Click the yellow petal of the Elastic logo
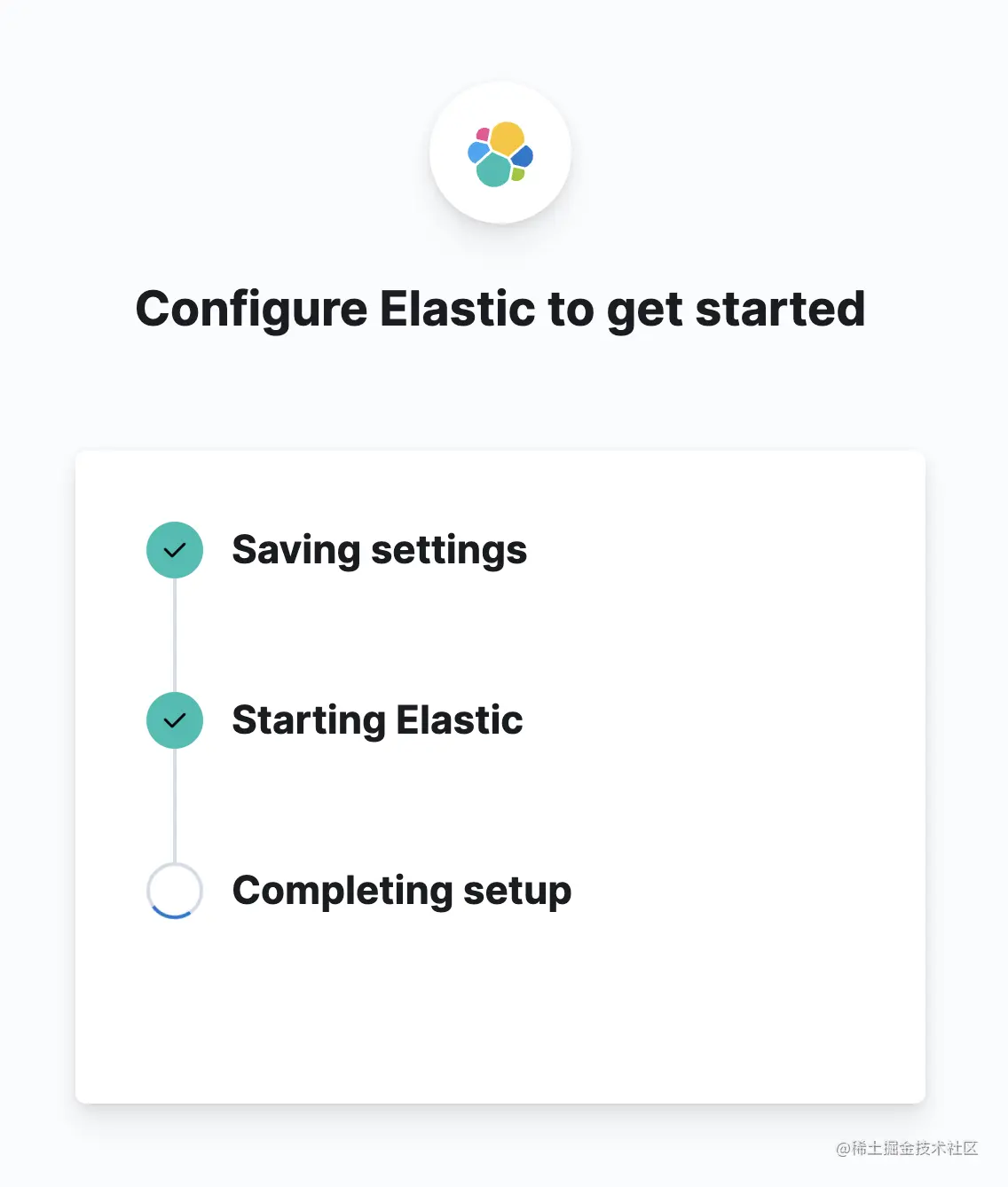The height and width of the screenshot is (1187, 1008). click(x=507, y=138)
